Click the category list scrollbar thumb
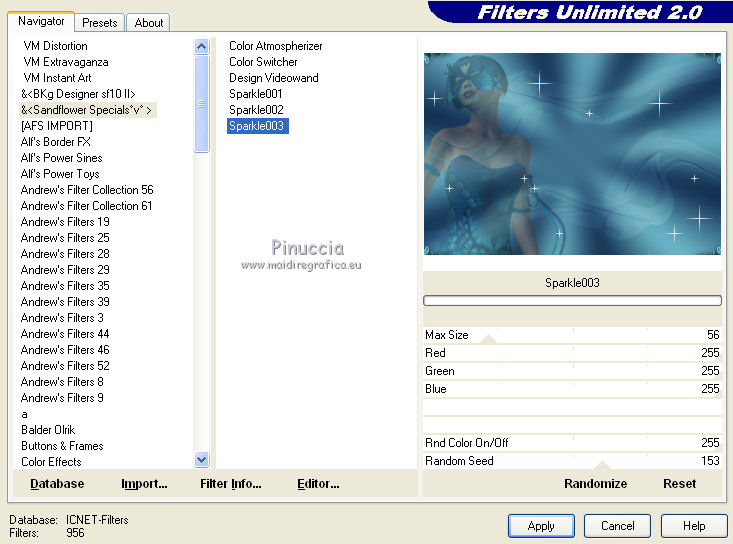This screenshot has width=733, height=544. point(201,104)
